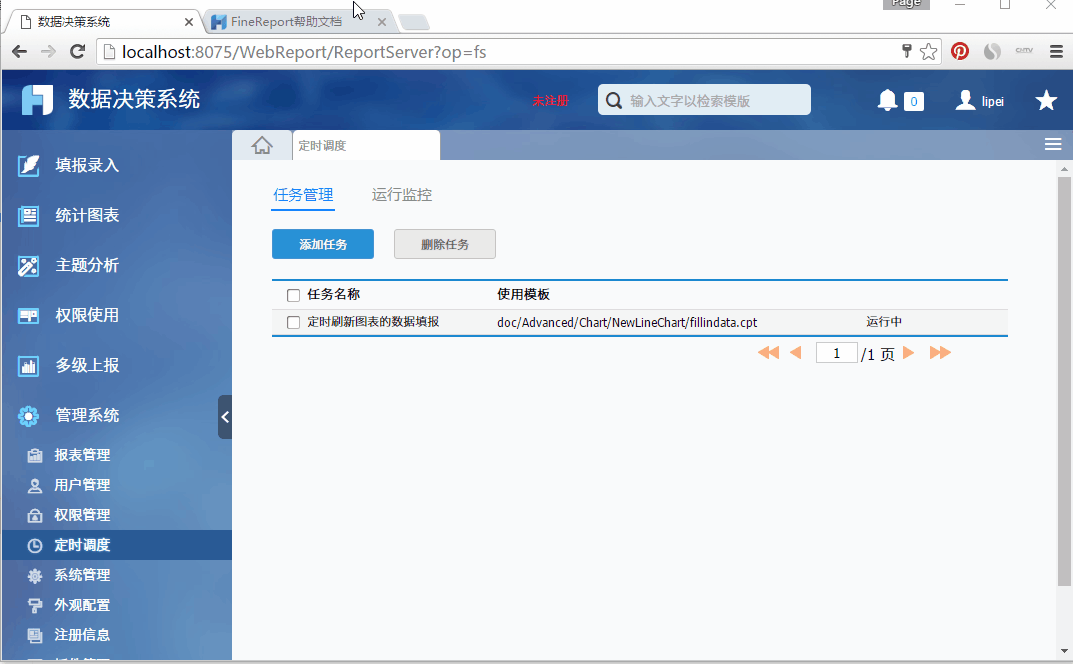This screenshot has width=1073, height=664.
Task: Collapse the left sidebar with the arrow handle
Action: point(225,417)
